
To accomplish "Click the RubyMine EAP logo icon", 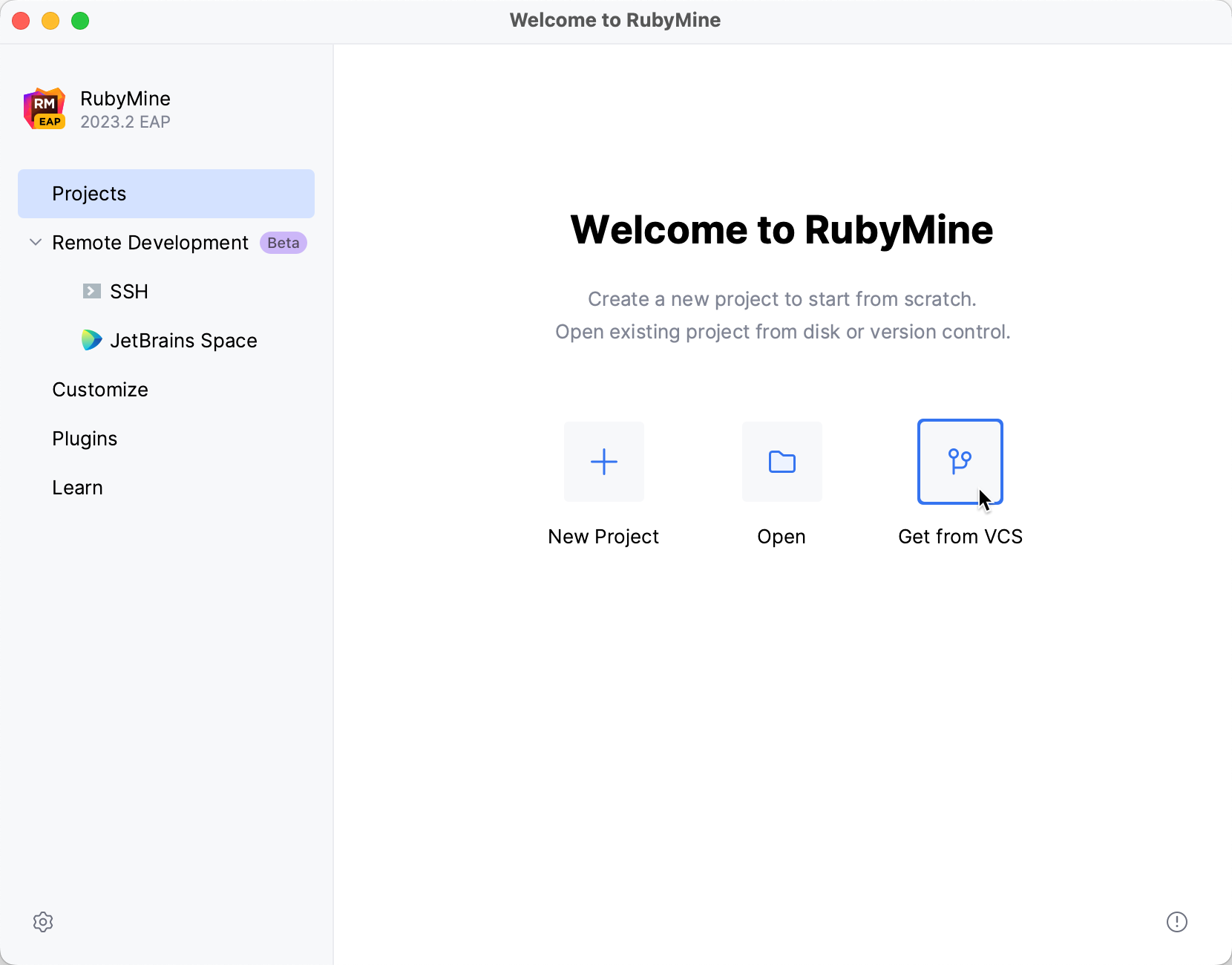I will [x=44, y=108].
